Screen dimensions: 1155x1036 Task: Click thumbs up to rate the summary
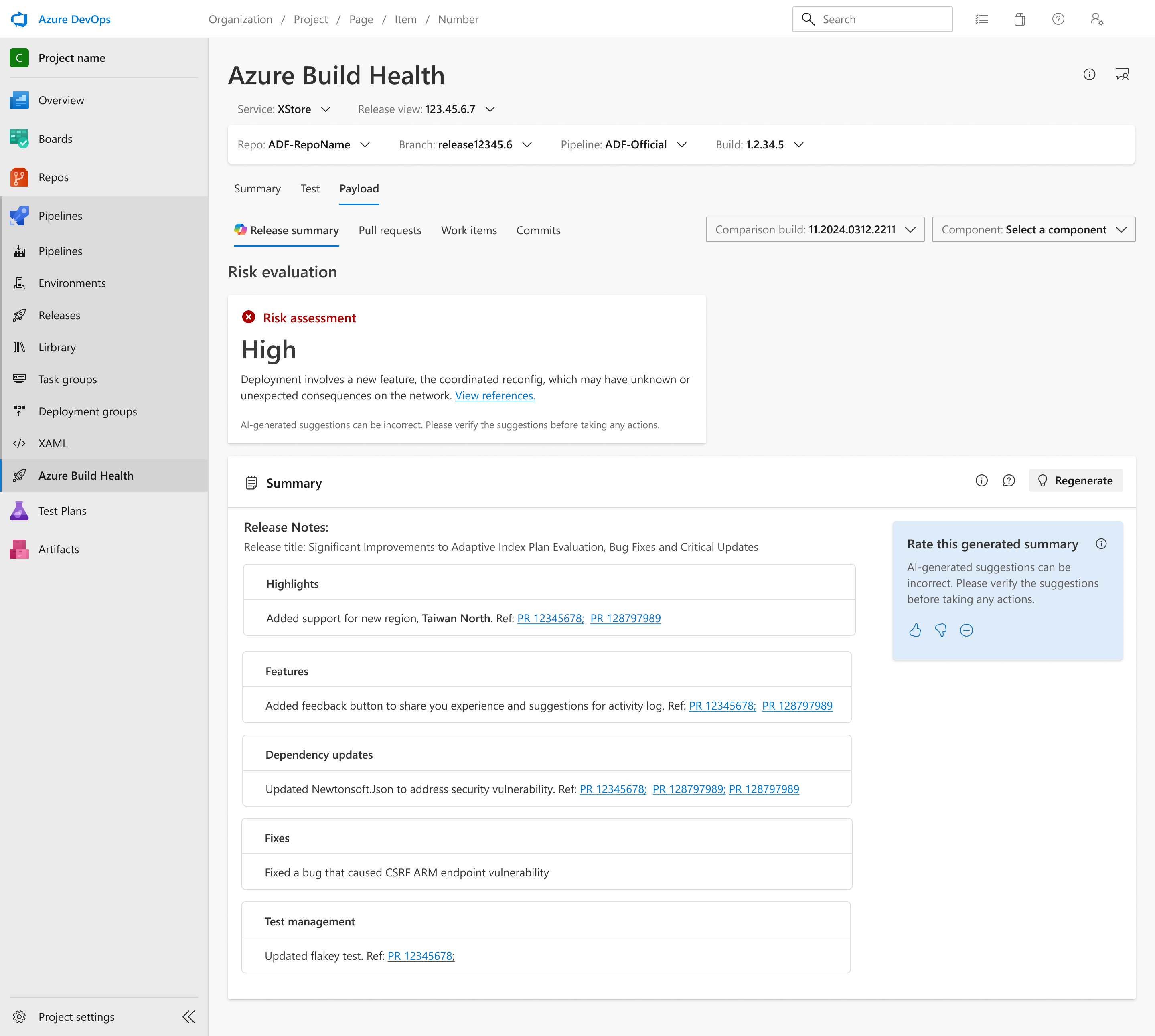point(915,630)
